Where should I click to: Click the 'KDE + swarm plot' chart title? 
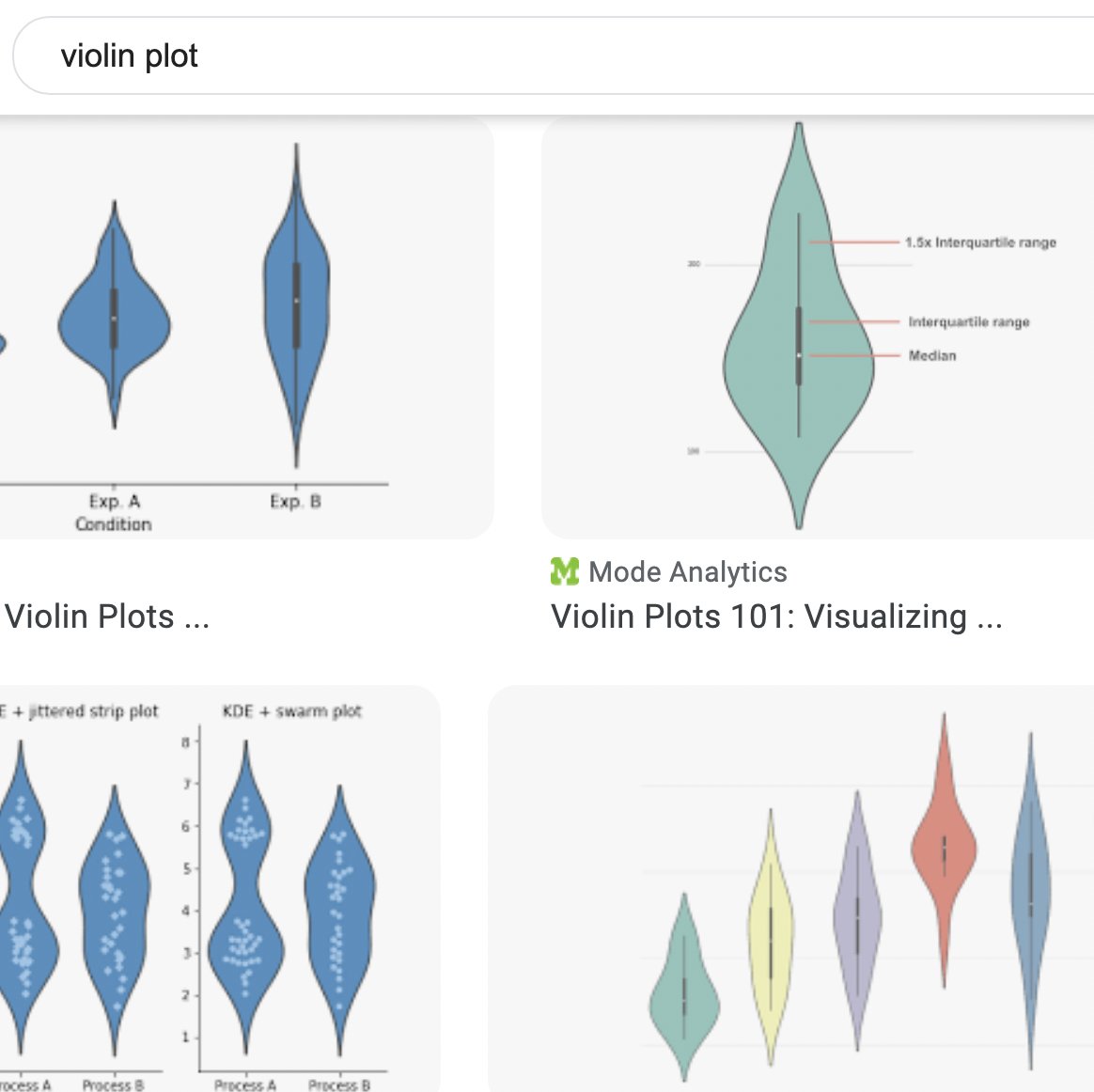coord(291,711)
